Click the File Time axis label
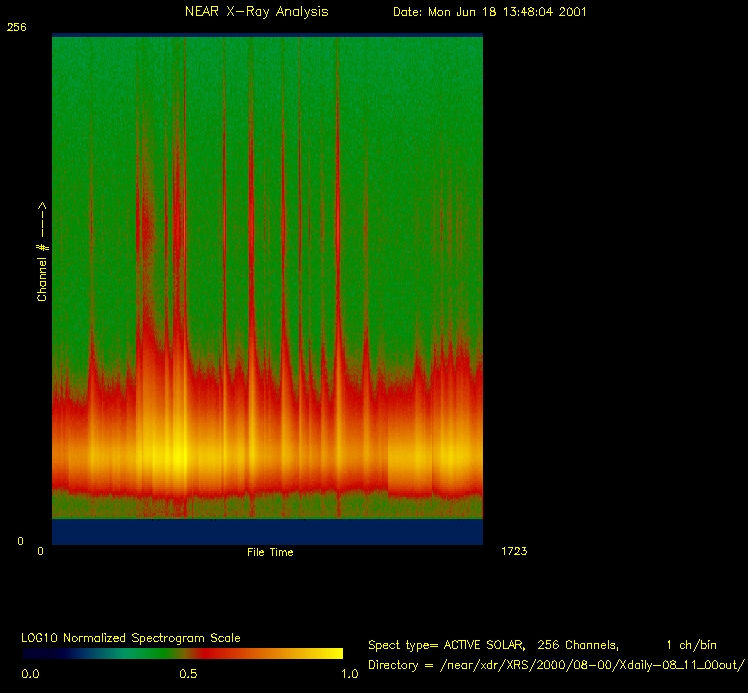This screenshot has width=748, height=693. 270,552
